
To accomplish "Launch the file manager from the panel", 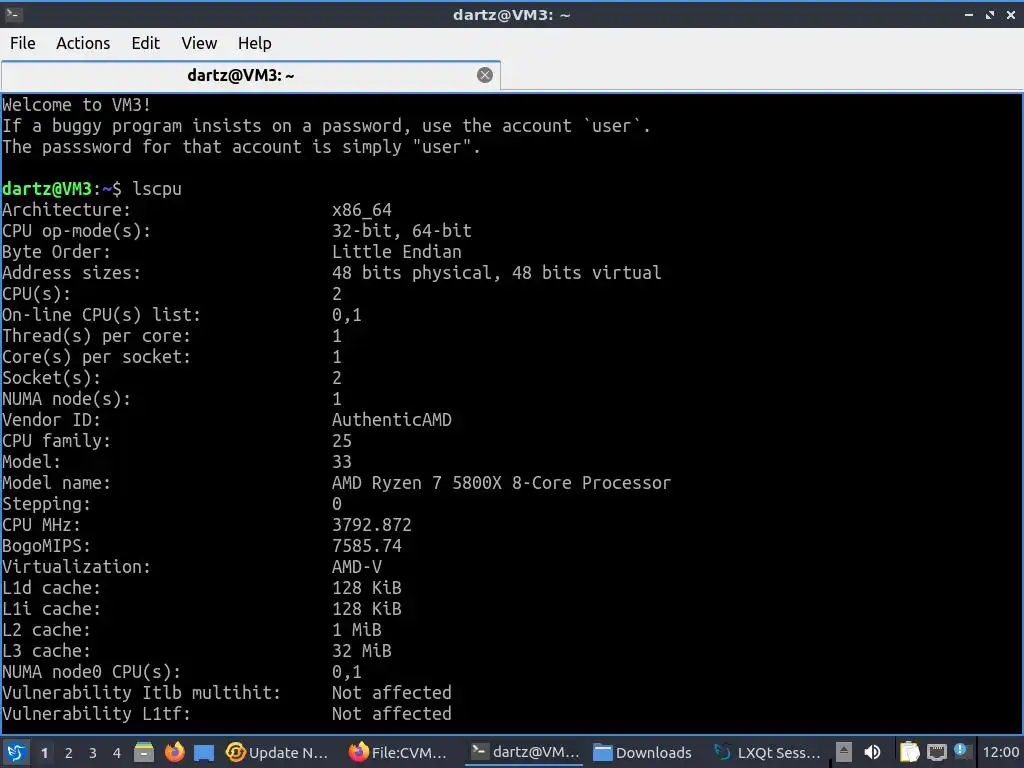I will [144, 752].
